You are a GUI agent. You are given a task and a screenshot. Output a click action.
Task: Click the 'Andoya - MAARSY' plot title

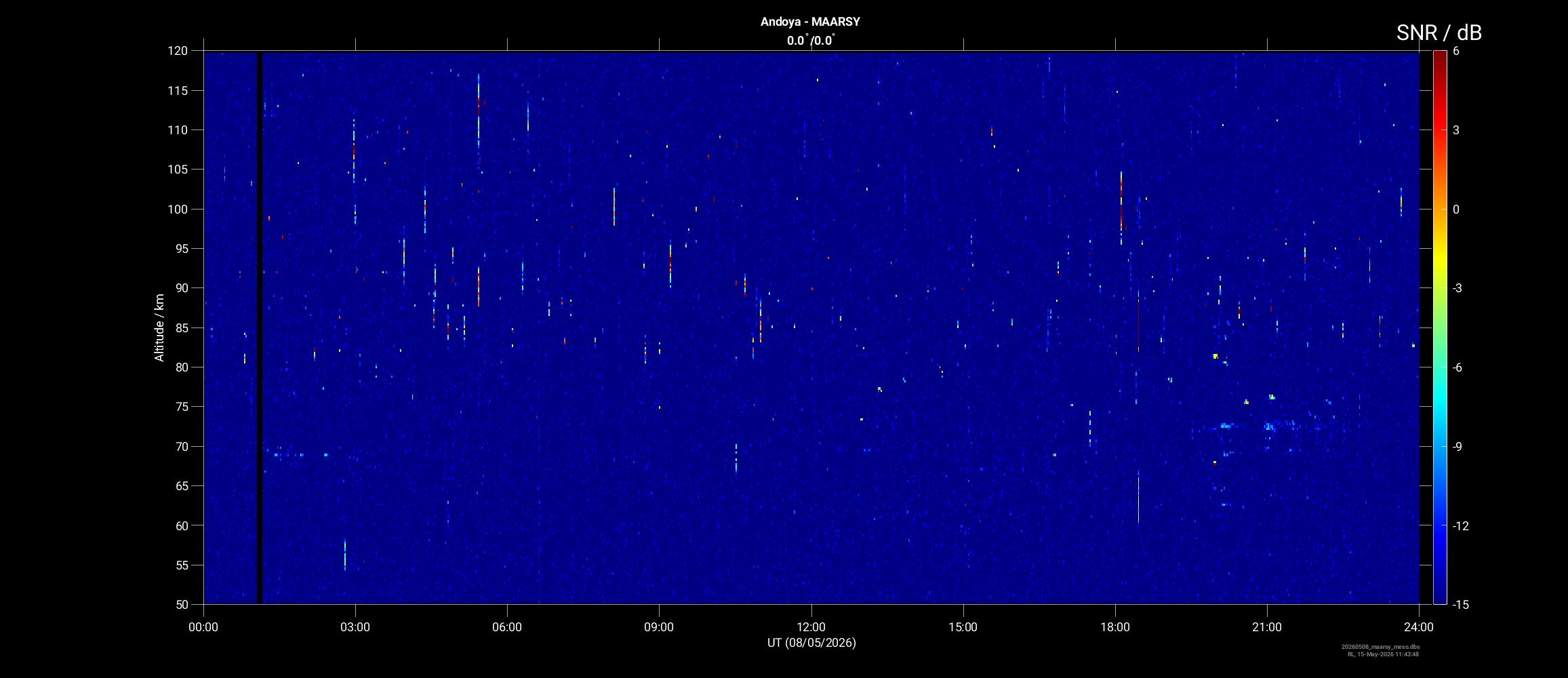coord(810,22)
